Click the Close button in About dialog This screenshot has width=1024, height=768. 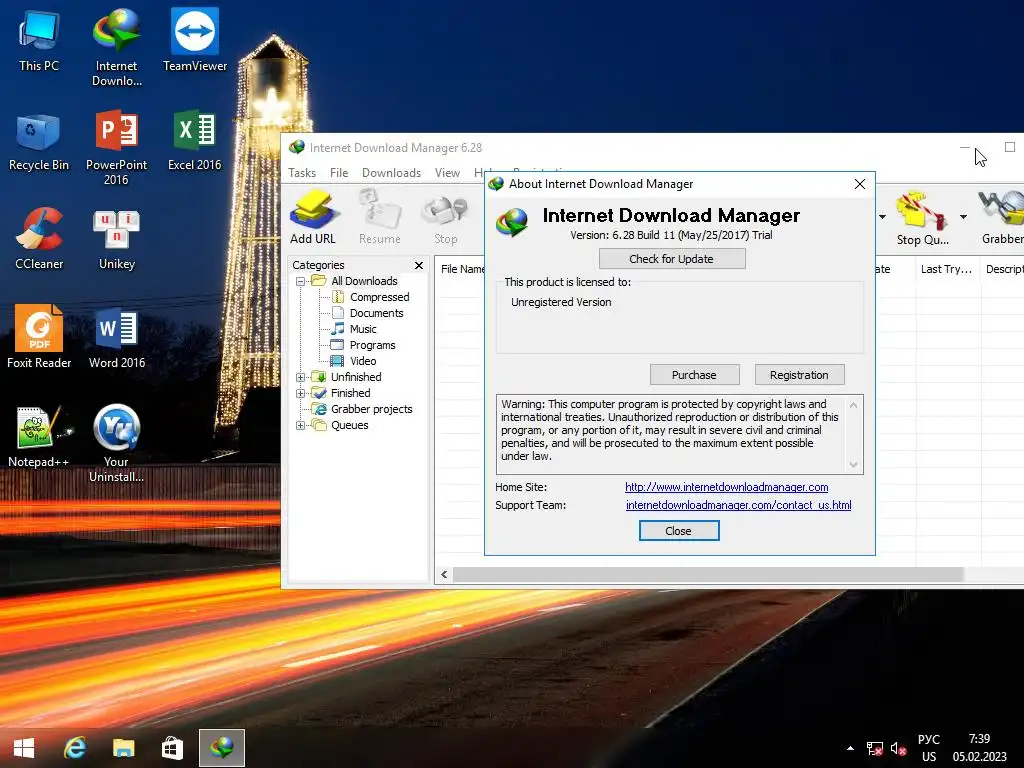679,531
